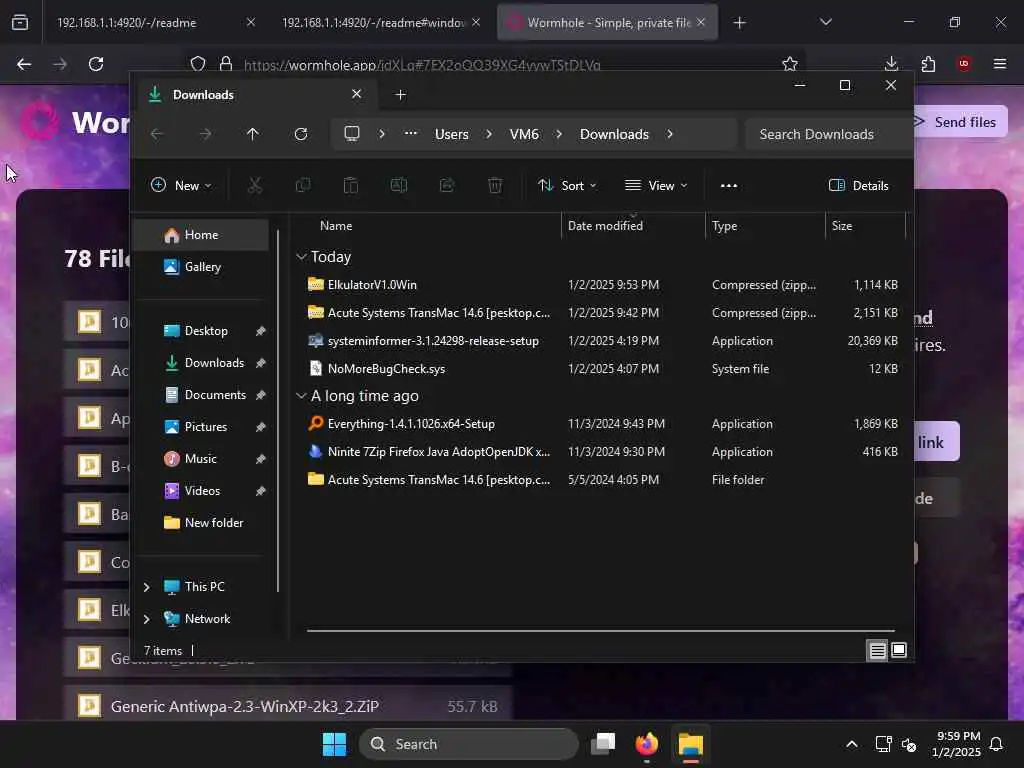Image resolution: width=1024 pixels, height=768 pixels.
Task: Expand Network in navigation pane
Action: tap(147, 619)
